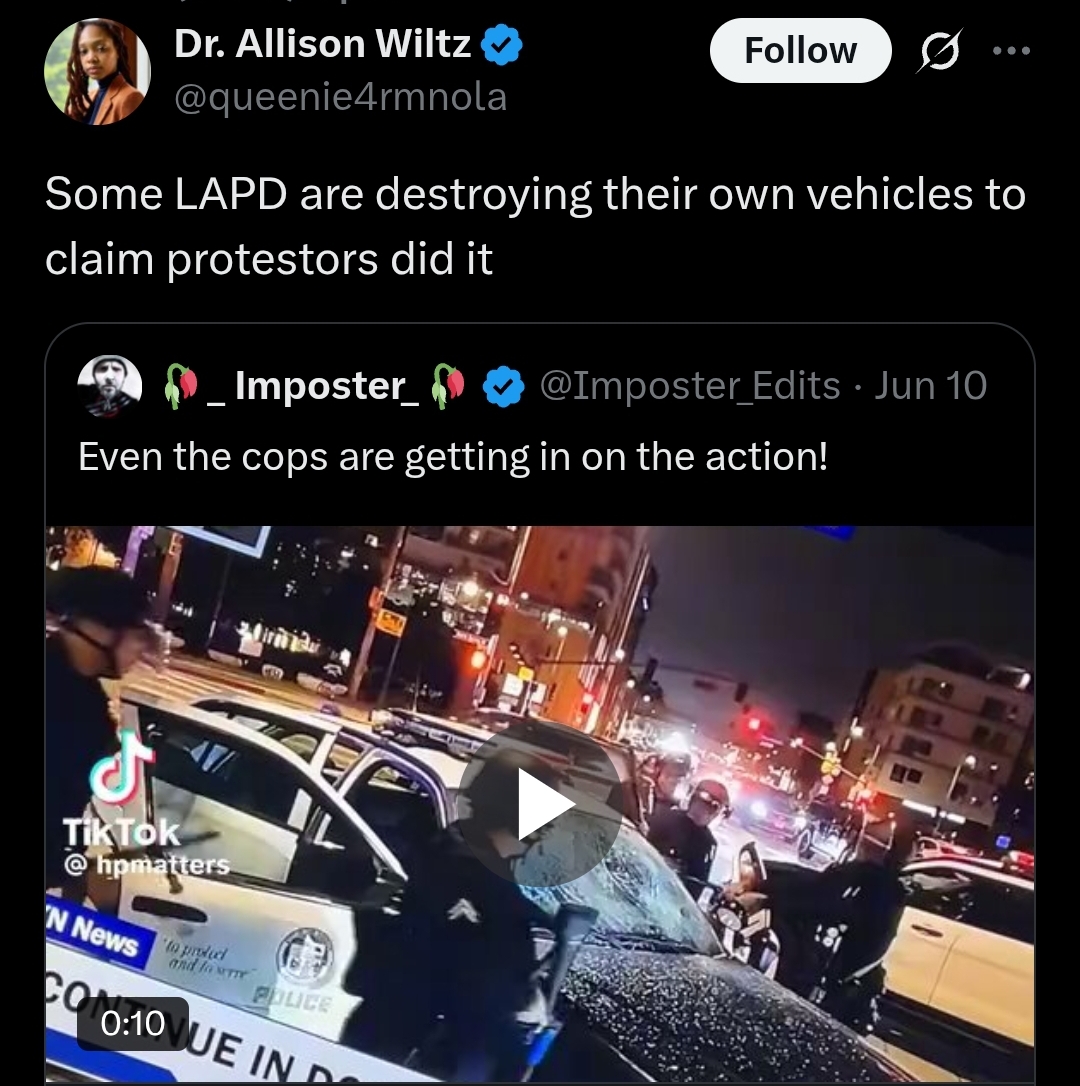Select the tweet text about LAPD vehicles
The width and height of the screenshot is (1080, 1086).
pyautogui.click(x=535, y=226)
